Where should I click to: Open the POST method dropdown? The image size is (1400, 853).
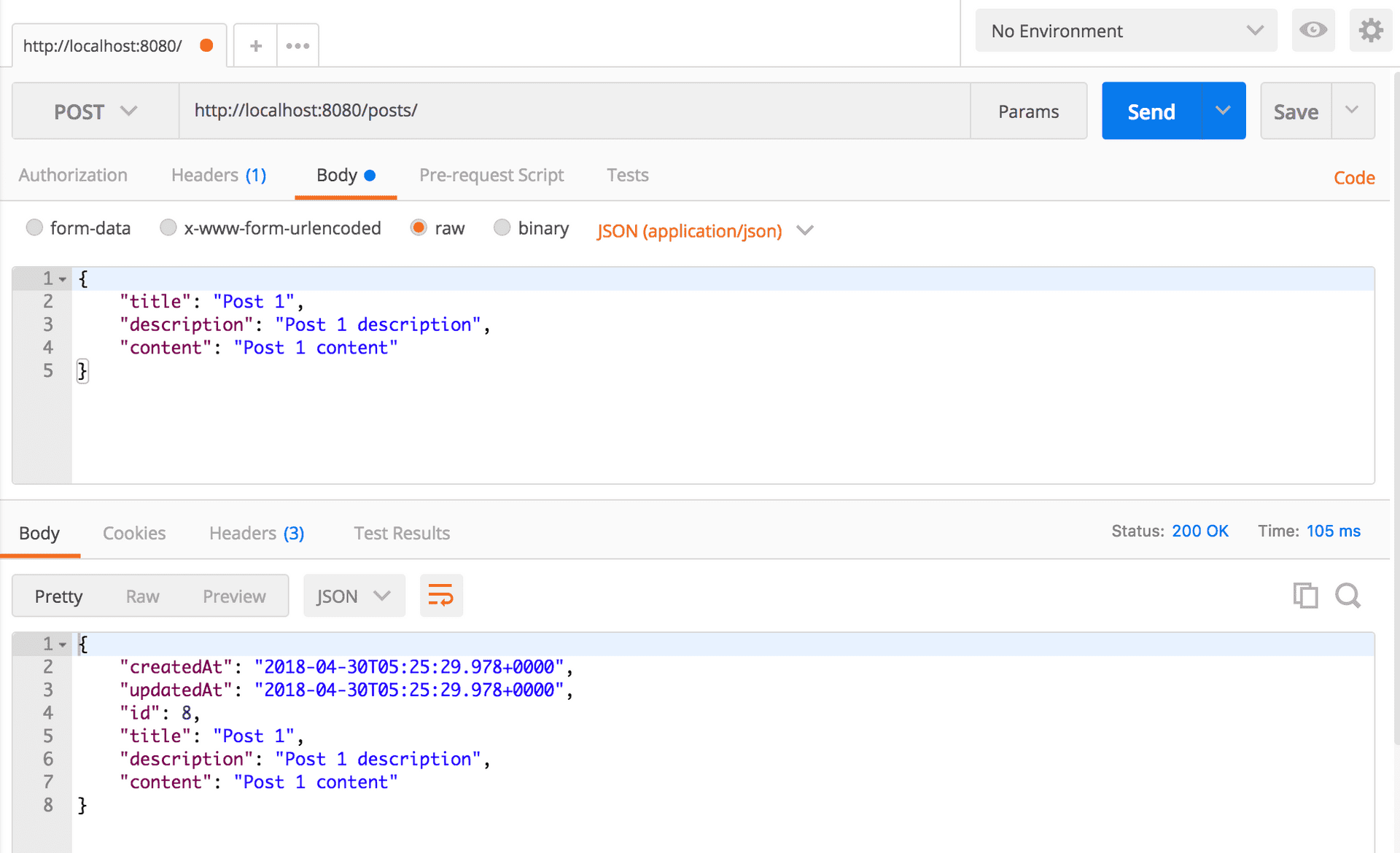tap(94, 111)
